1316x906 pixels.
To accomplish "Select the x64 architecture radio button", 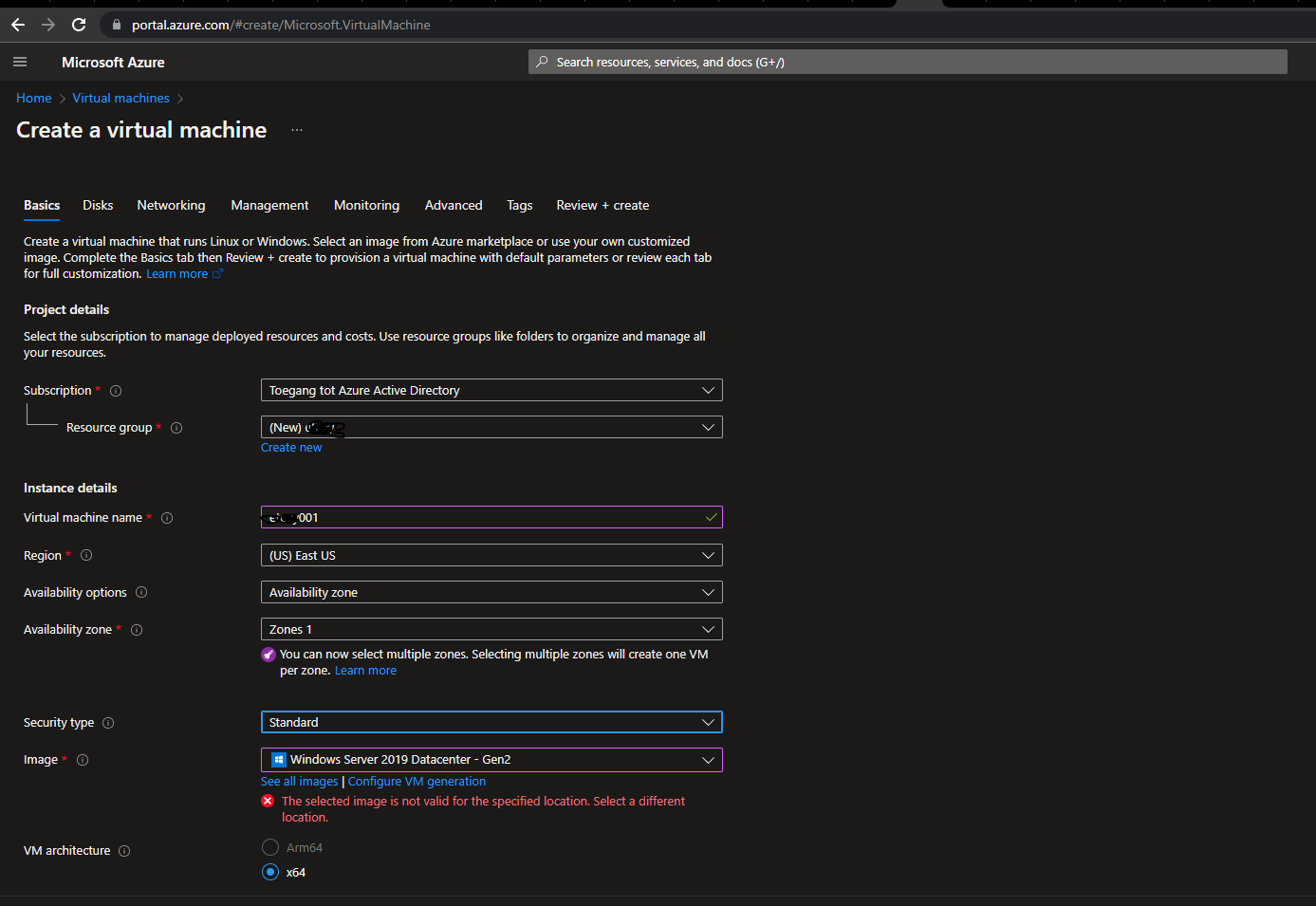I will click(x=269, y=872).
